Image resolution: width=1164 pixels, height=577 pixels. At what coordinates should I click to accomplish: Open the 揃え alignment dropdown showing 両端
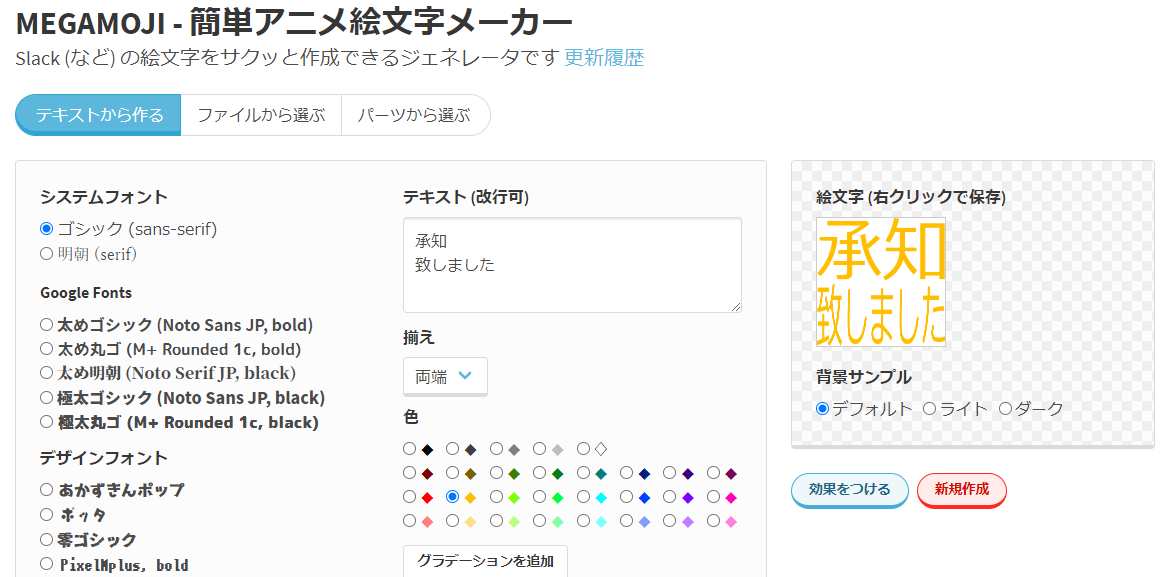click(x=445, y=376)
